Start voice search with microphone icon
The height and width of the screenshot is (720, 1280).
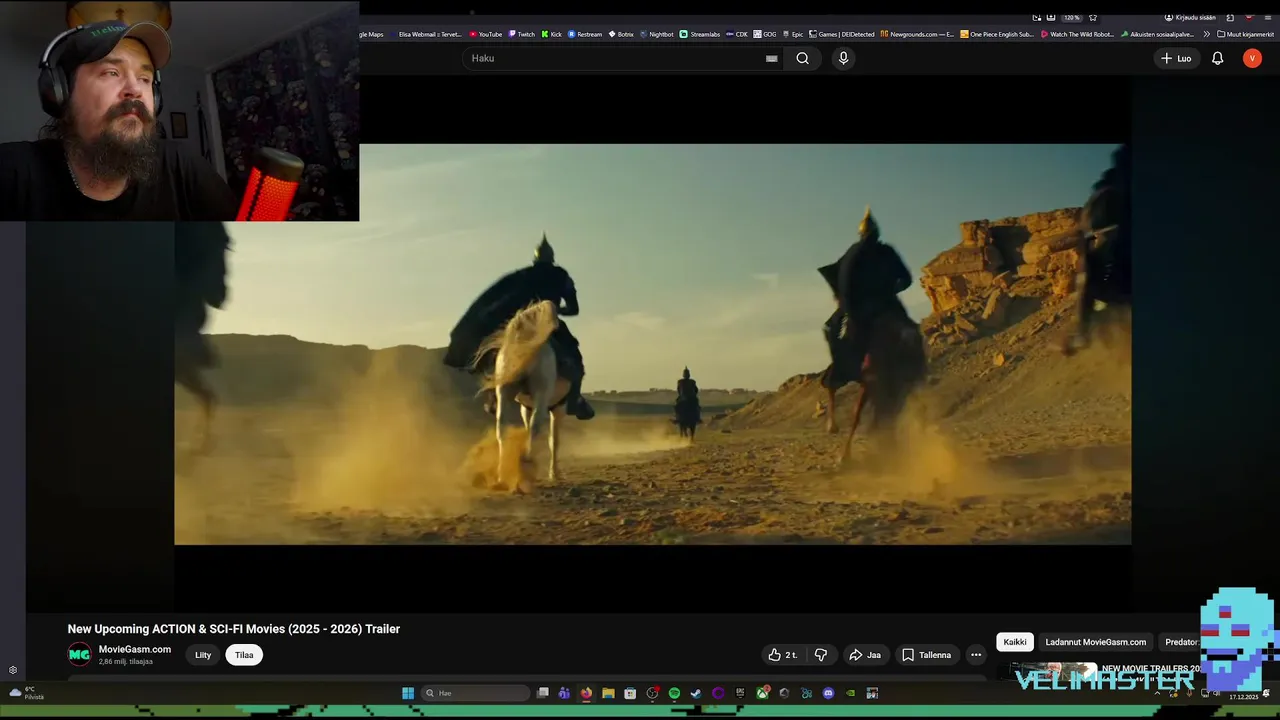tap(843, 58)
